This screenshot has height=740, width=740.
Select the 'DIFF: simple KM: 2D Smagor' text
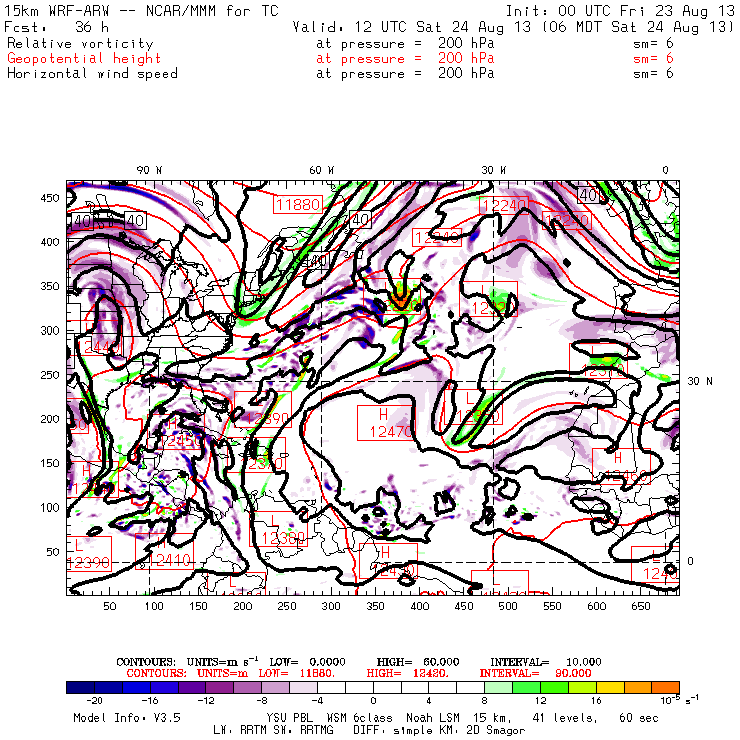click(439, 731)
